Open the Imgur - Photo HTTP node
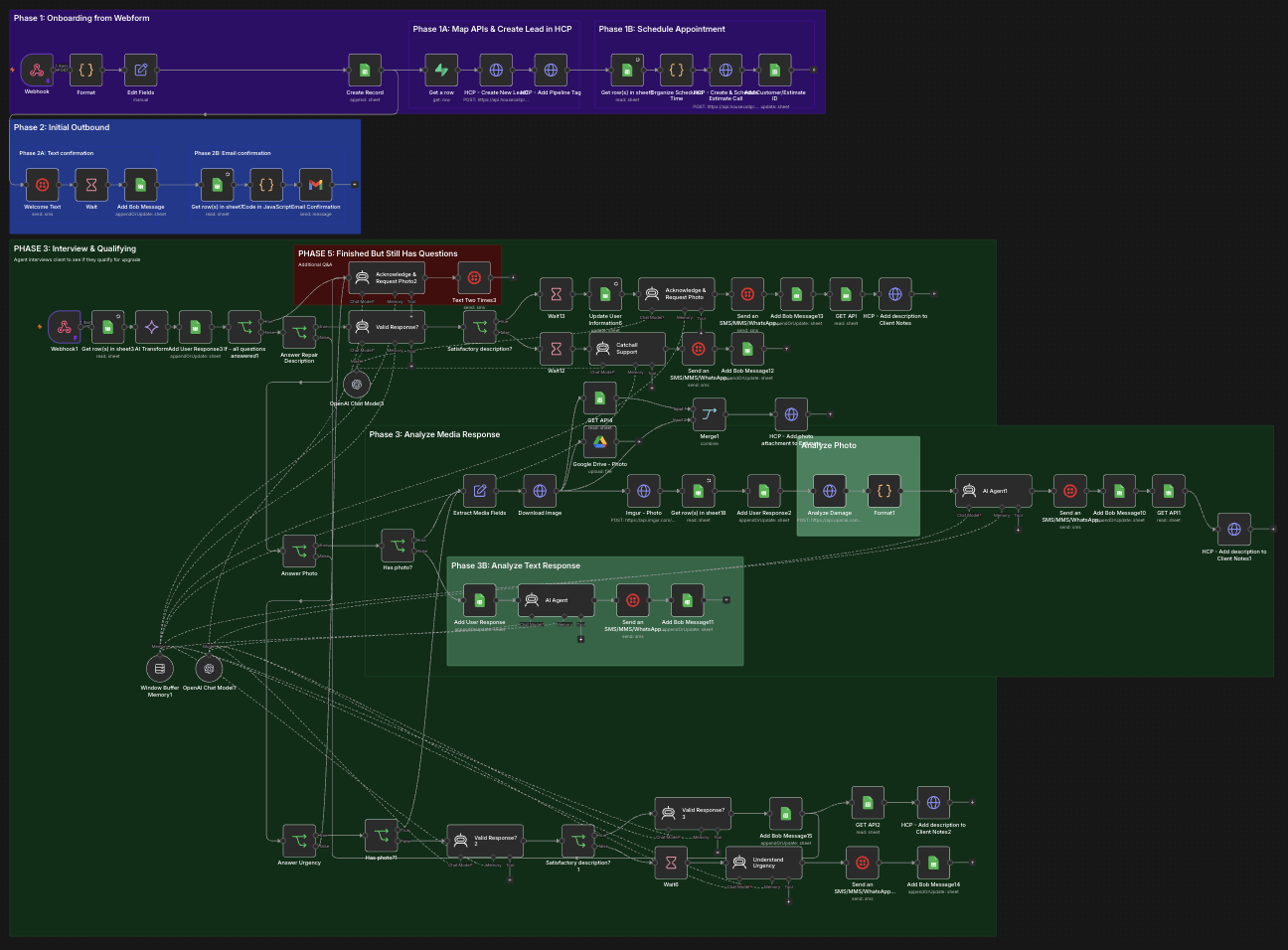 click(x=644, y=491)
